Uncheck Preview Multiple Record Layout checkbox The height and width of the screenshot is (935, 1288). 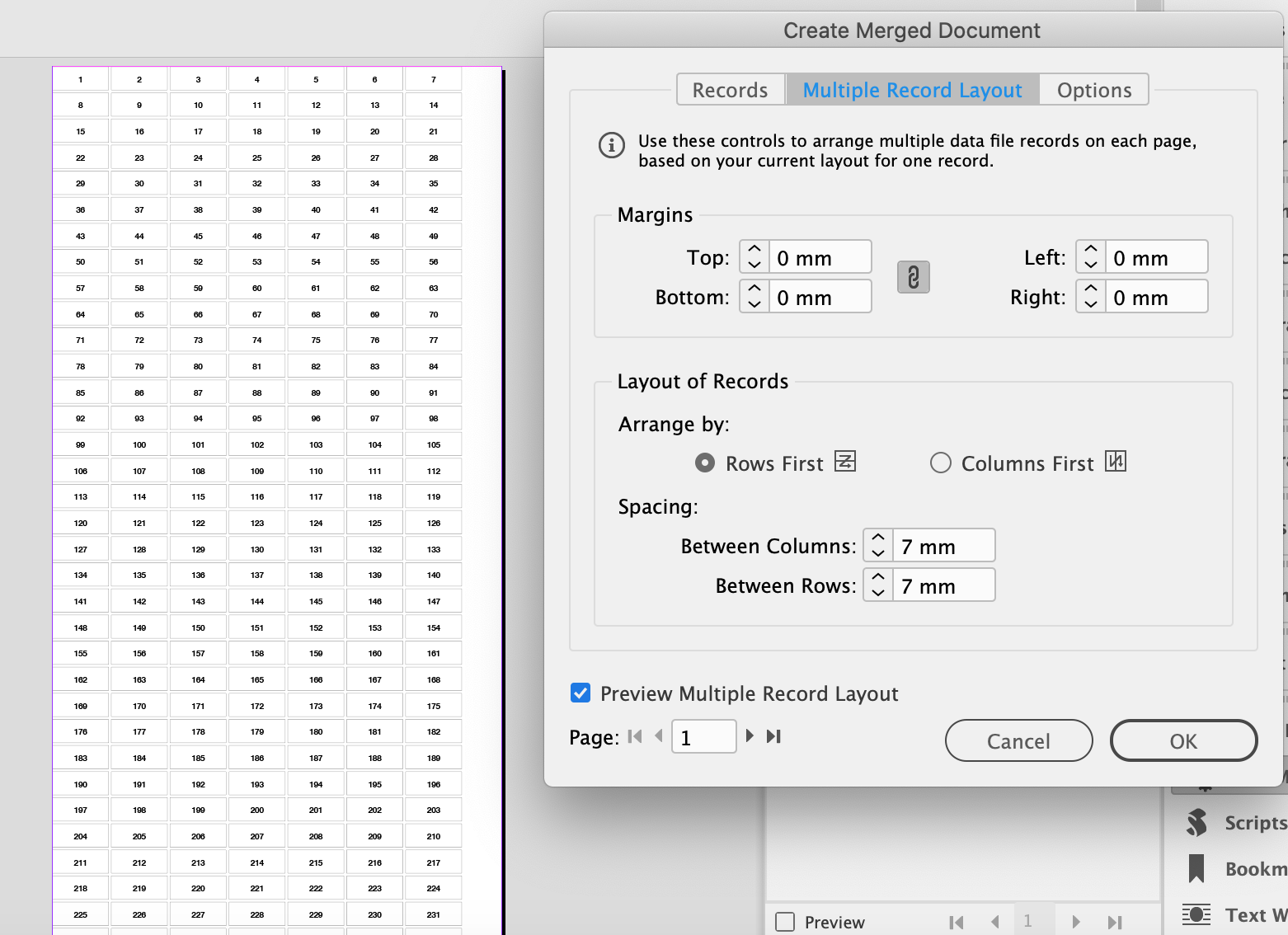tap(581, 693)
